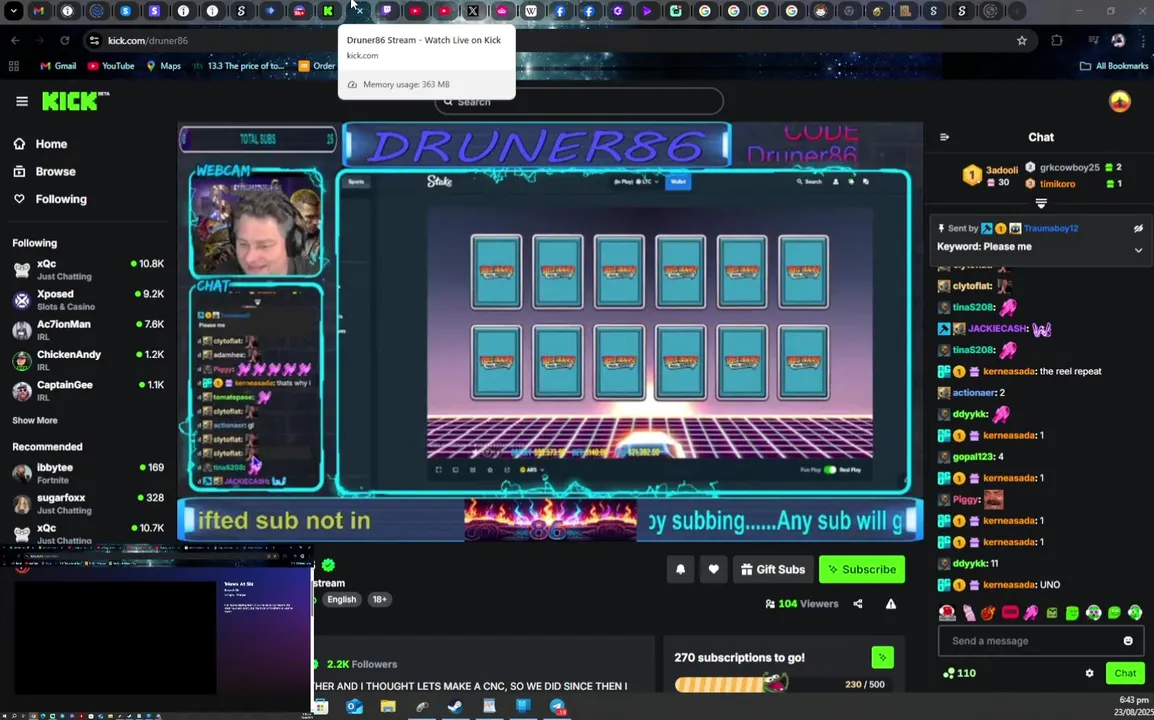Image resolution: width=1154 pixels, height=720 pixels.
Task: Hide the pinned message with the eye-slash icon
Action: pos(1138,228)
